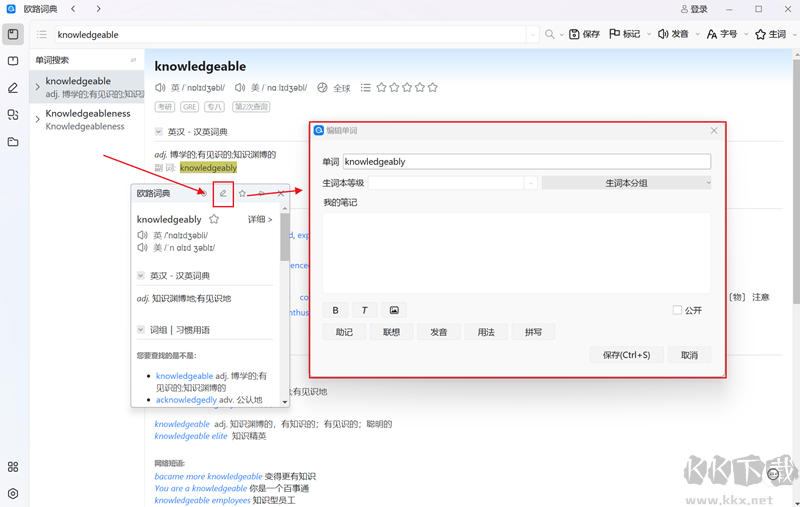Click the third rating star for knowledgeable
800x507 pixels.
[x=407, y=88]
